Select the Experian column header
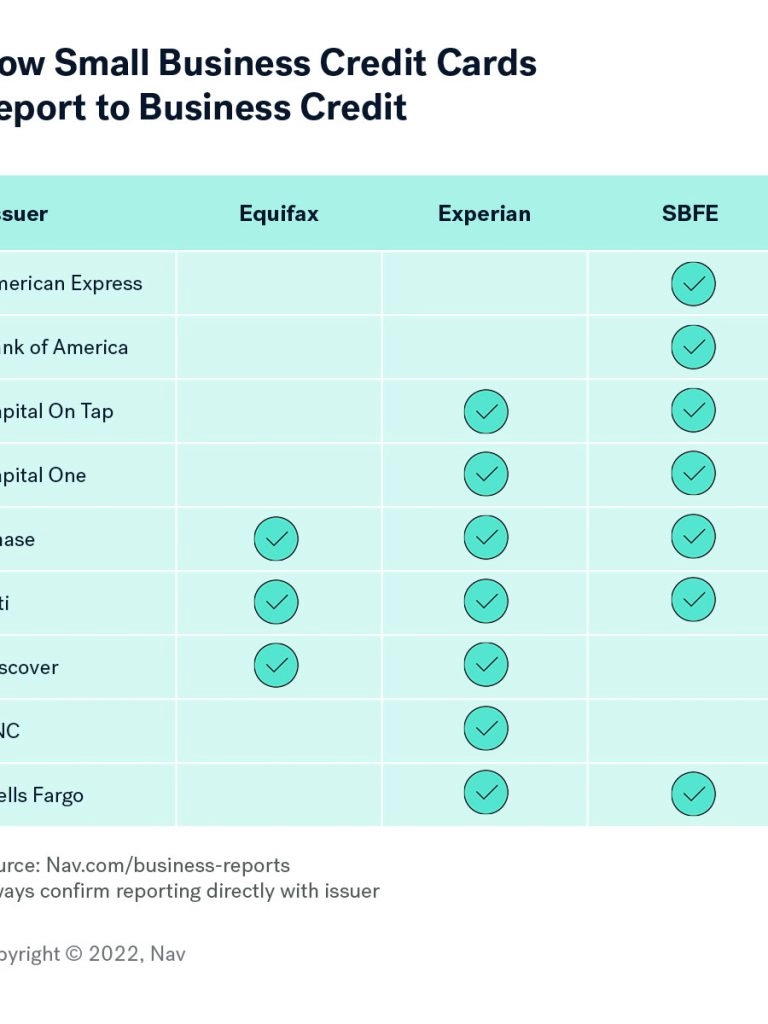The height and width of the screenshot is (1024, 768). coord(484,214)
